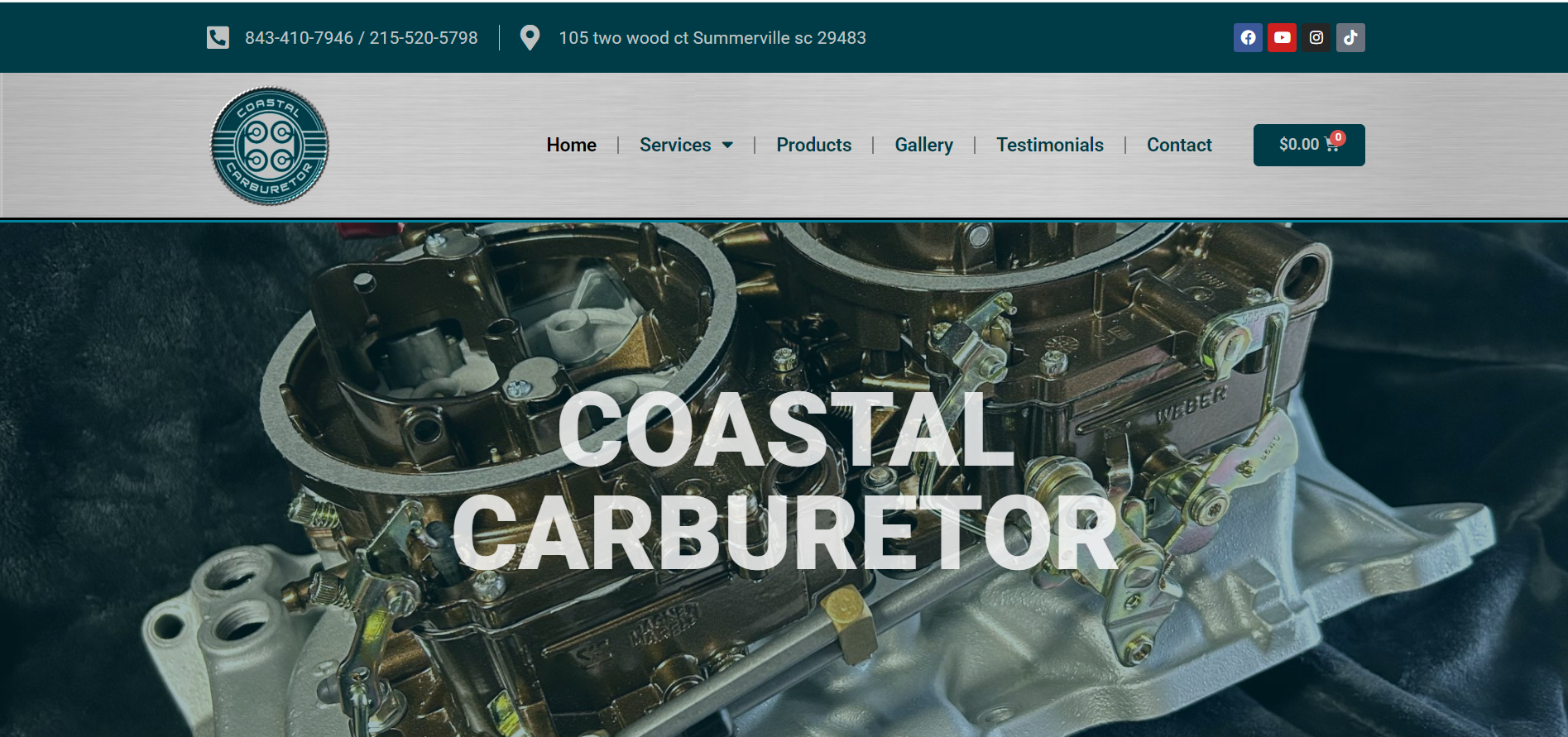
Task: Click the $0.00 cart total
Action: [x=1298, y=145]
